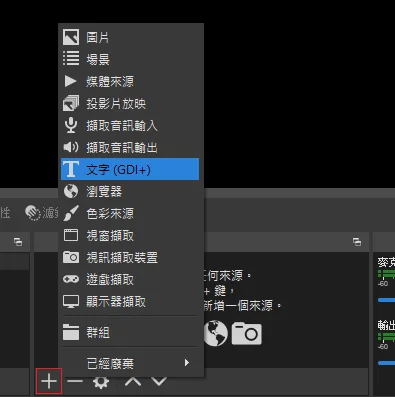Pop out the sources dock icon
The height and width of the screenshot is (397, 395).
(357, 242)
